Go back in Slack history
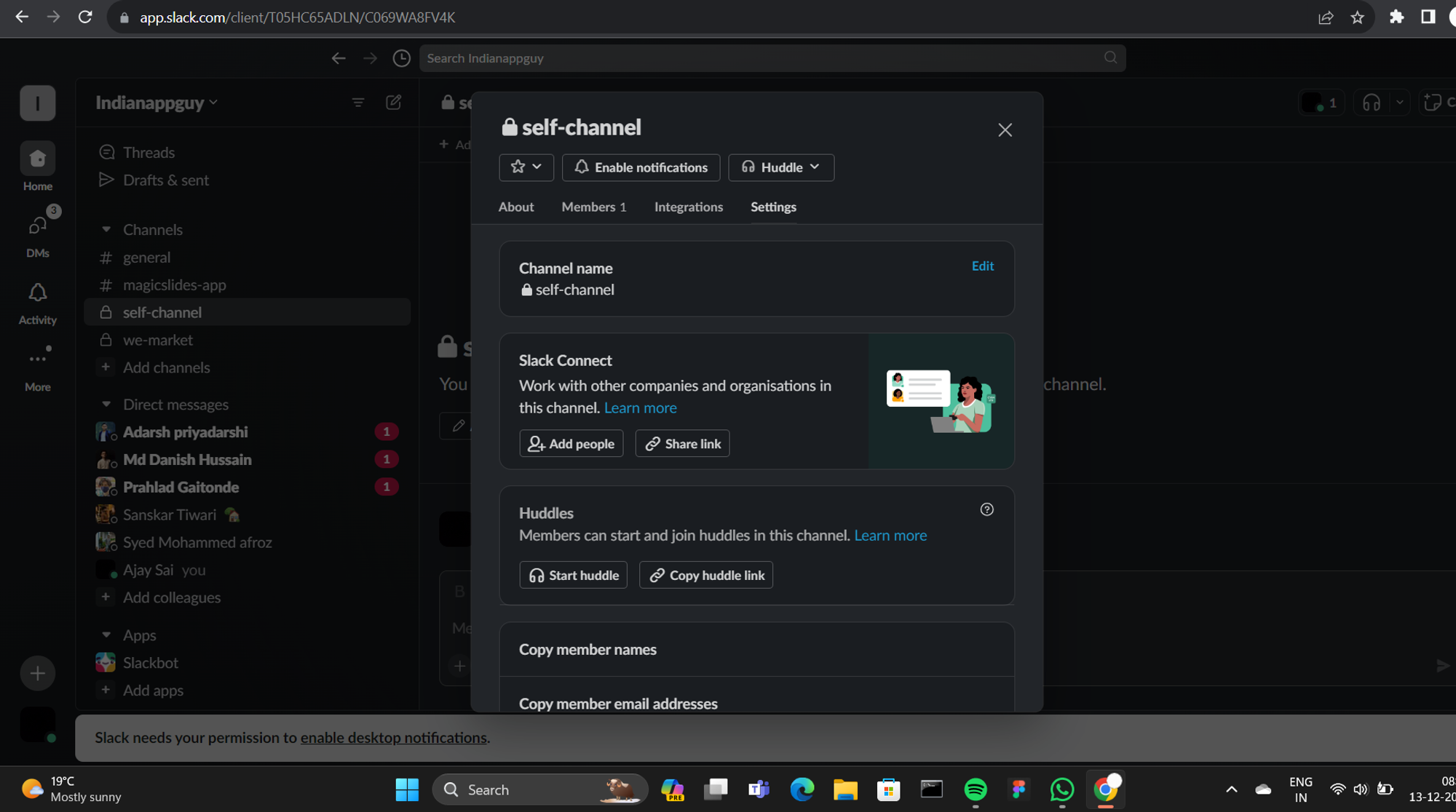 [x=338, y=58]
